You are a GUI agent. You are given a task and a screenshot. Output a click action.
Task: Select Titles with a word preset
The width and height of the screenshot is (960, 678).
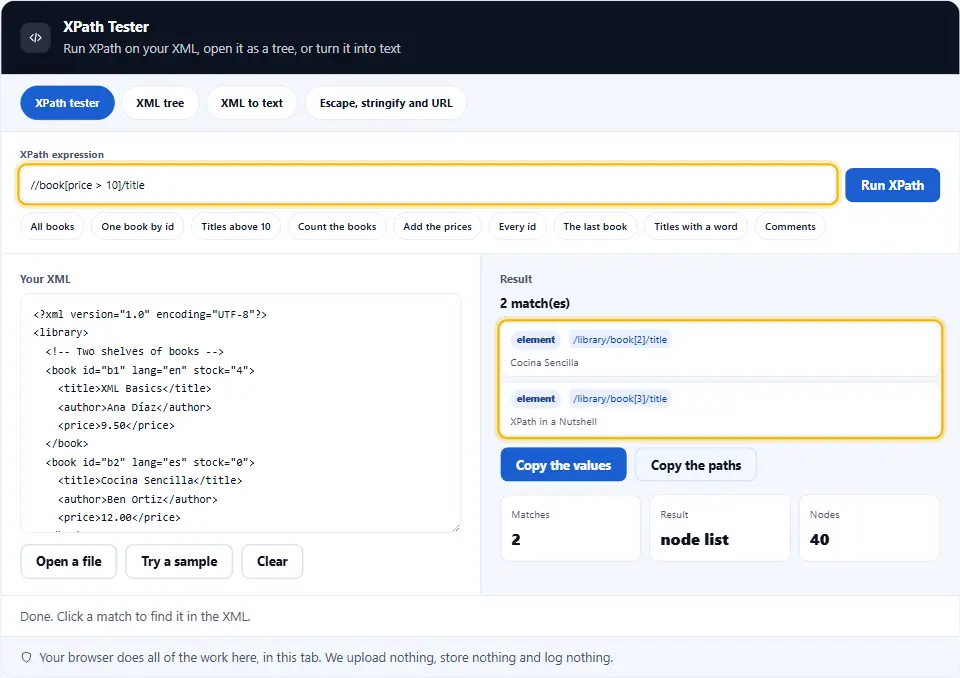point(696,227)
